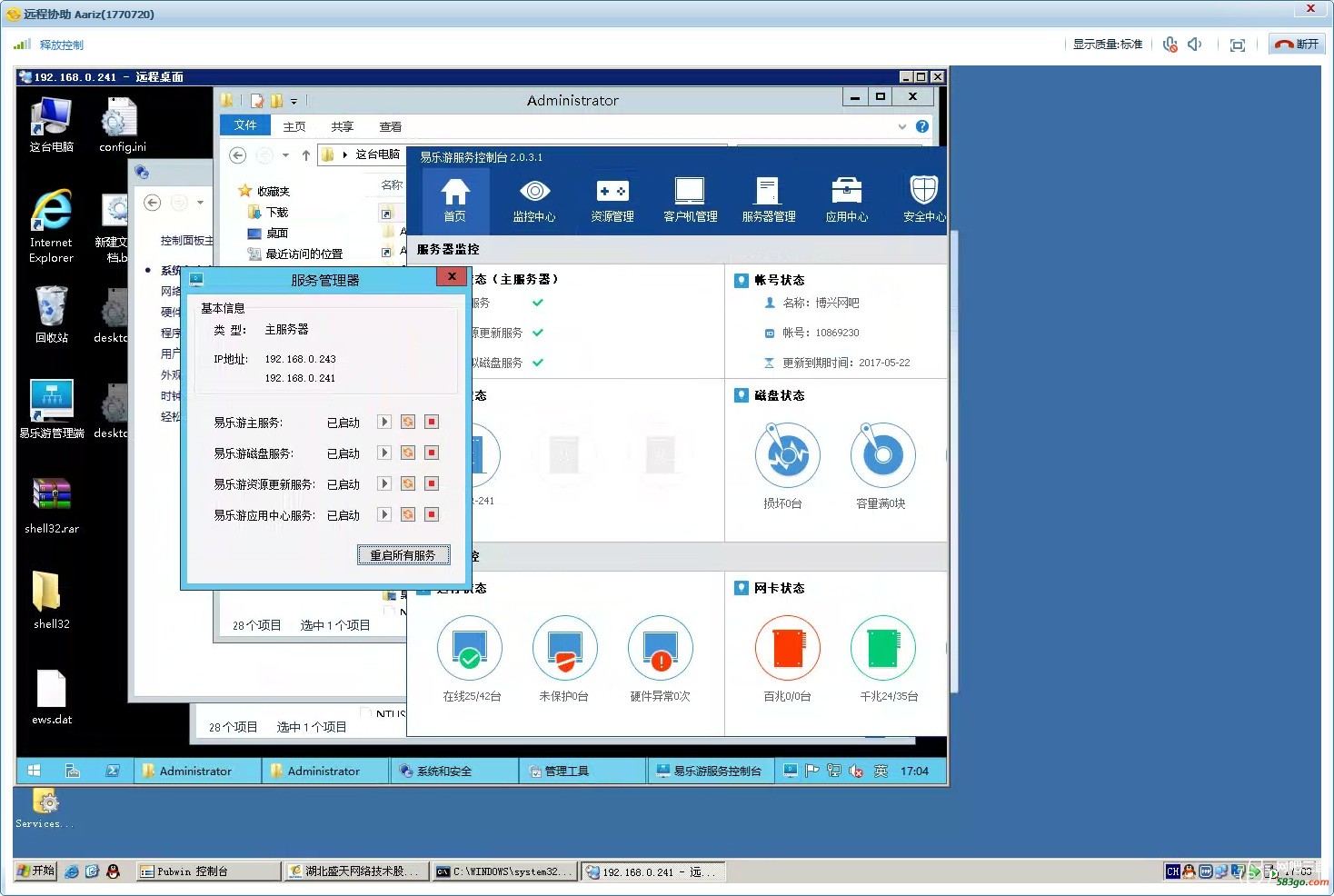
Task: Click the 重启所有服务 button
Action: click(x=403, y=555)
